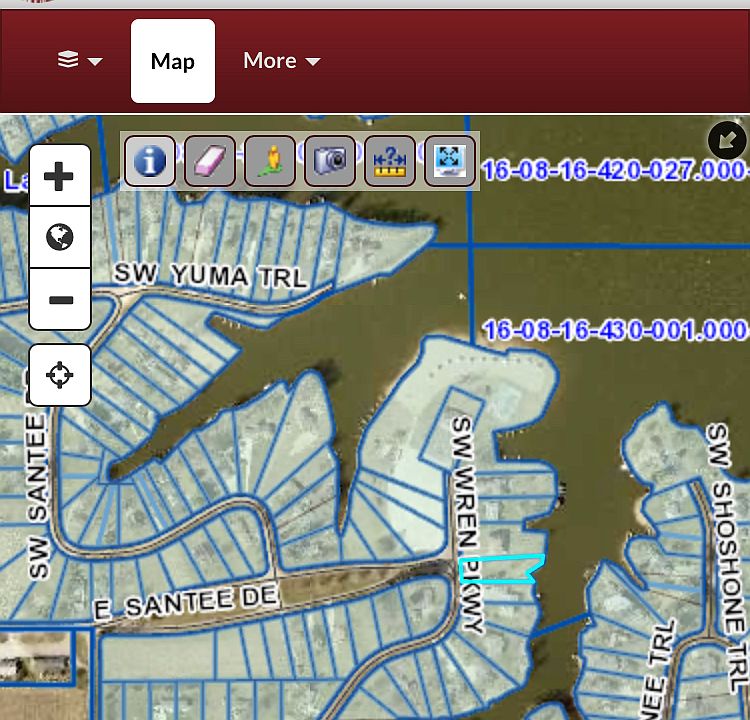Select the ruler measure tool

pos(390,161)
